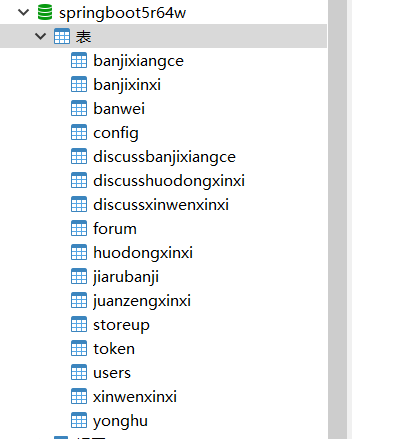Click the table icon beside yonghu

(79, 420)
